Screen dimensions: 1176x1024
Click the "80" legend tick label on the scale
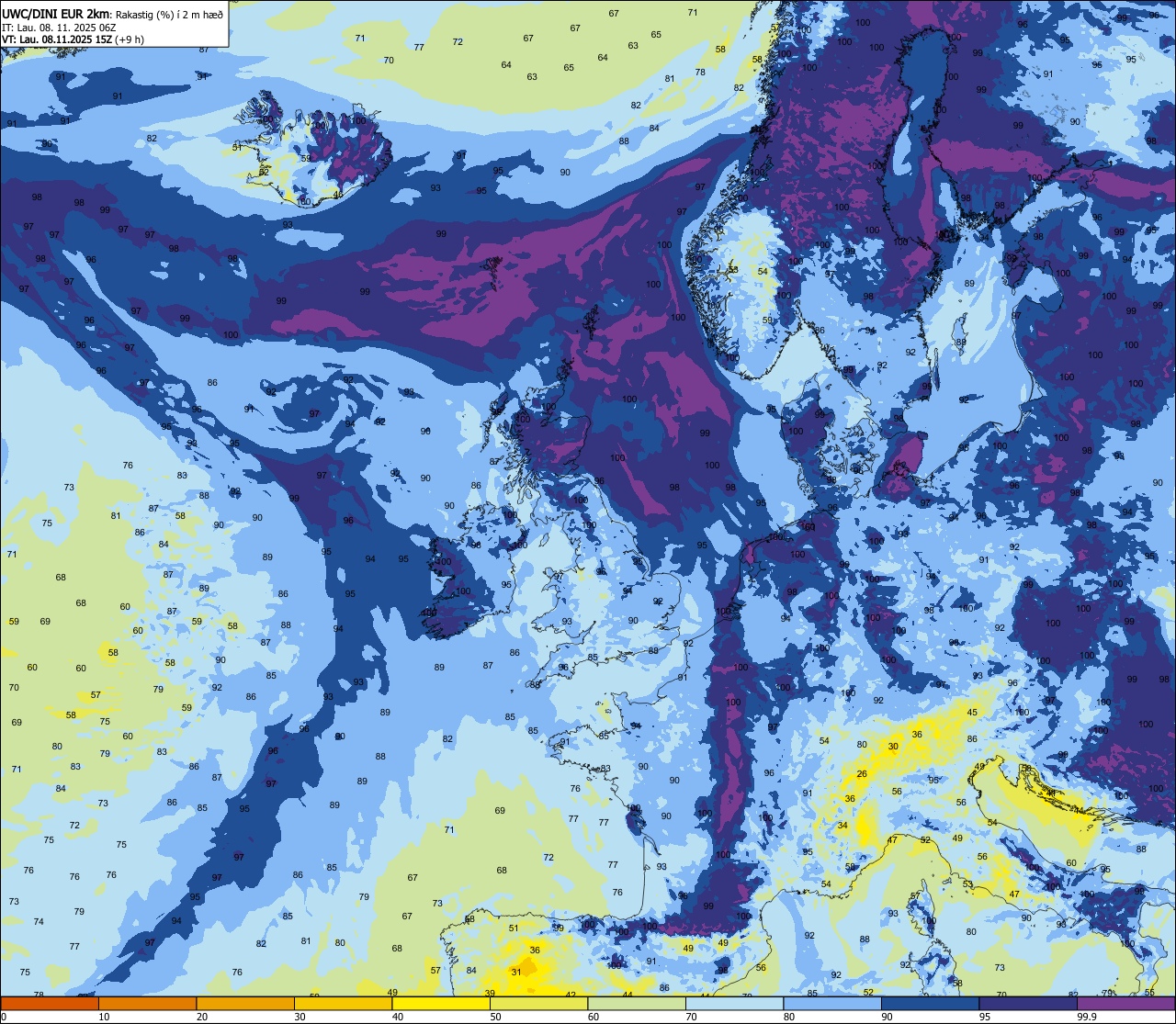pyautogui.click(x=789, y=1017)
